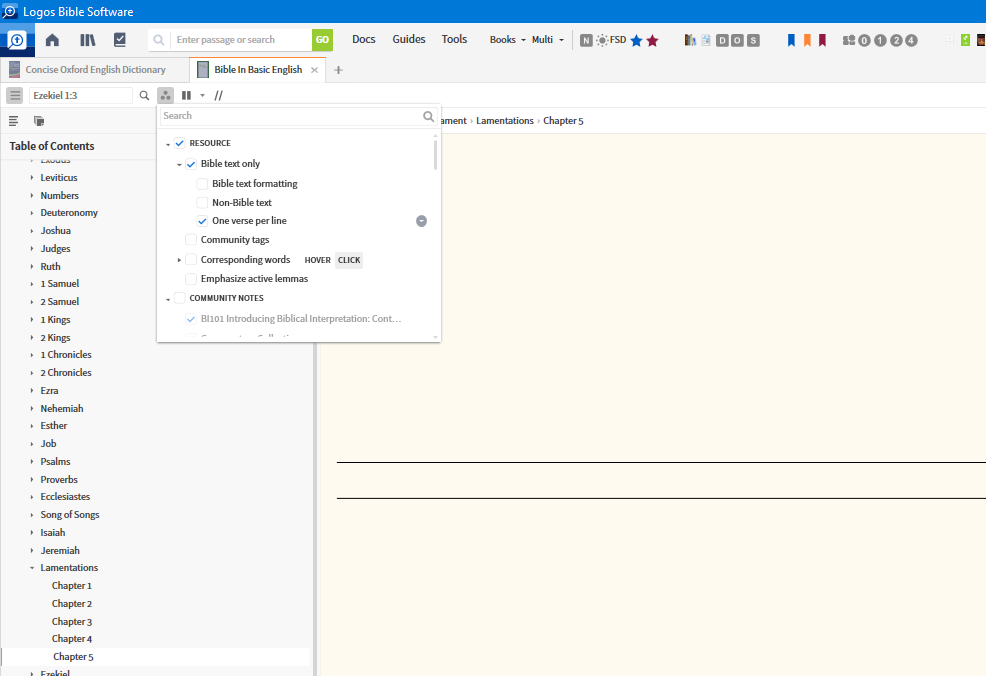
Task: Uncheck the RESOURCE checkbox
Action: point(180,143)
